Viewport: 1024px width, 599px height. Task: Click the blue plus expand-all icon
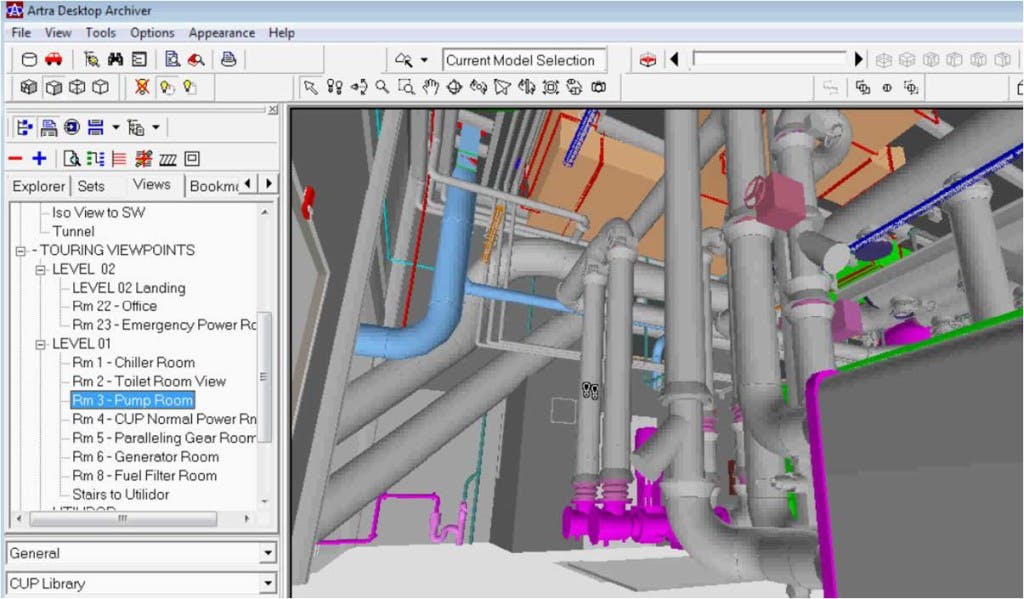pyautogui.click(x=39, y=158)
